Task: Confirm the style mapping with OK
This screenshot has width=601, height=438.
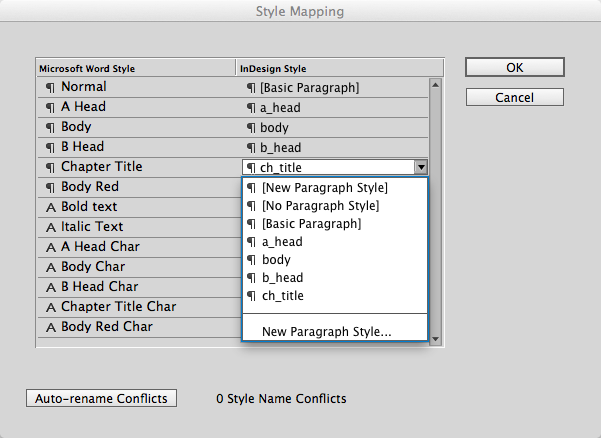Action: click(515, 67)
